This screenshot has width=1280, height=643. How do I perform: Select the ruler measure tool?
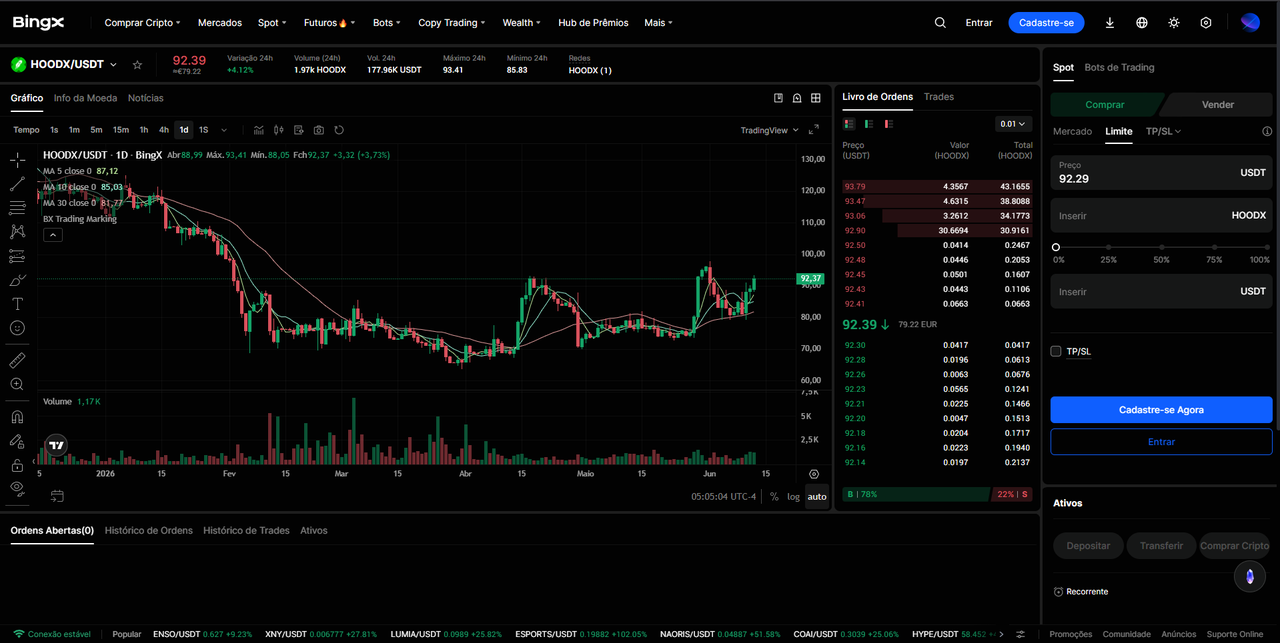[x=17, y=360]
